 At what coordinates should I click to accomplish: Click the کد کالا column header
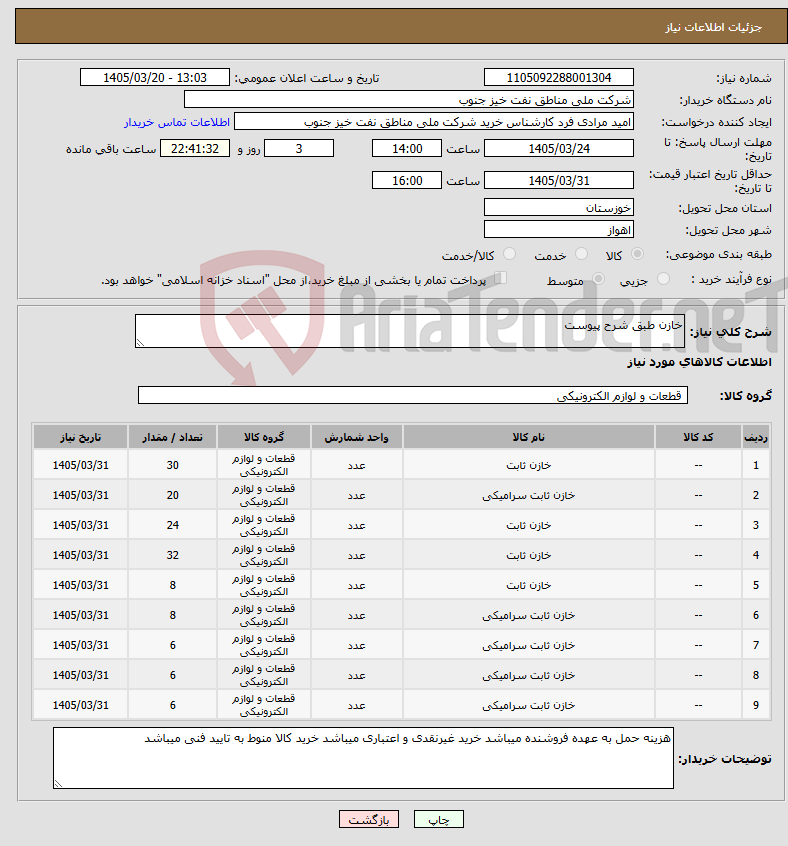point(698,437)
